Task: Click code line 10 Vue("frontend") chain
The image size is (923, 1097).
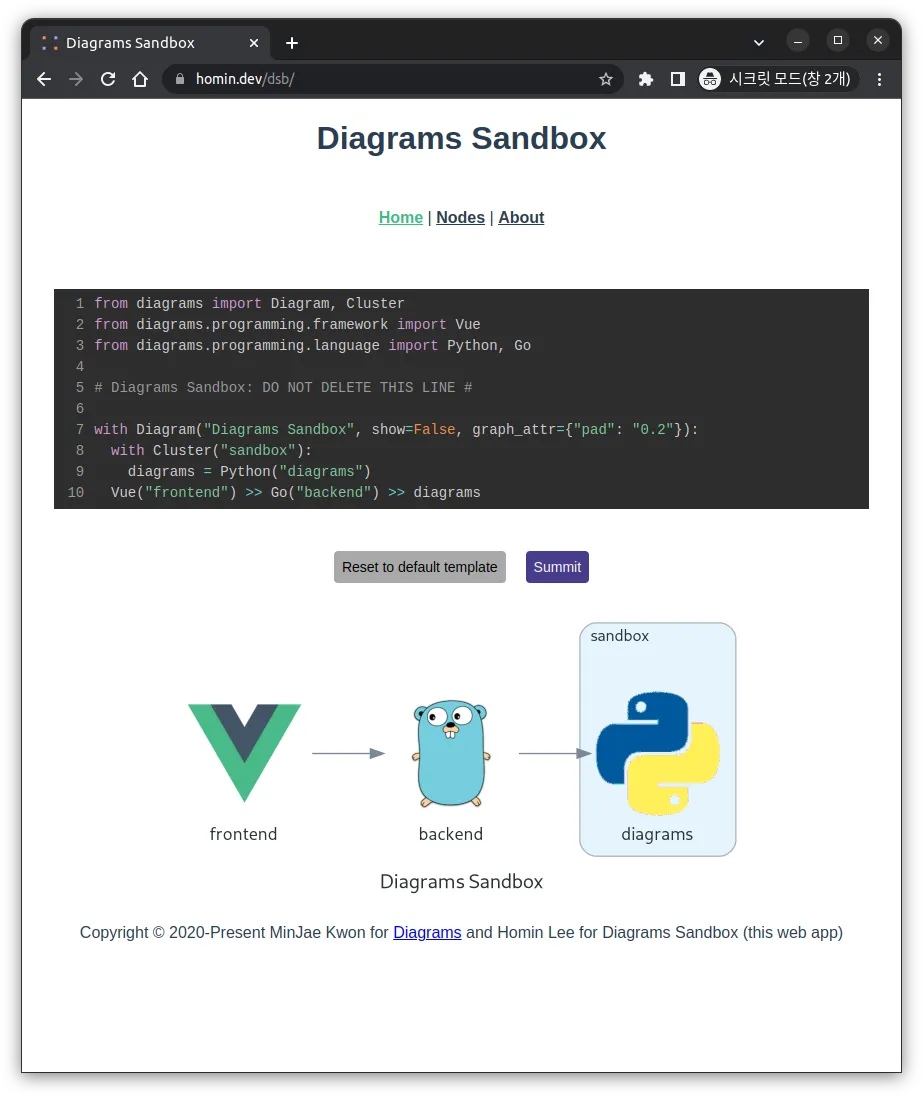Action: (295, 493)
